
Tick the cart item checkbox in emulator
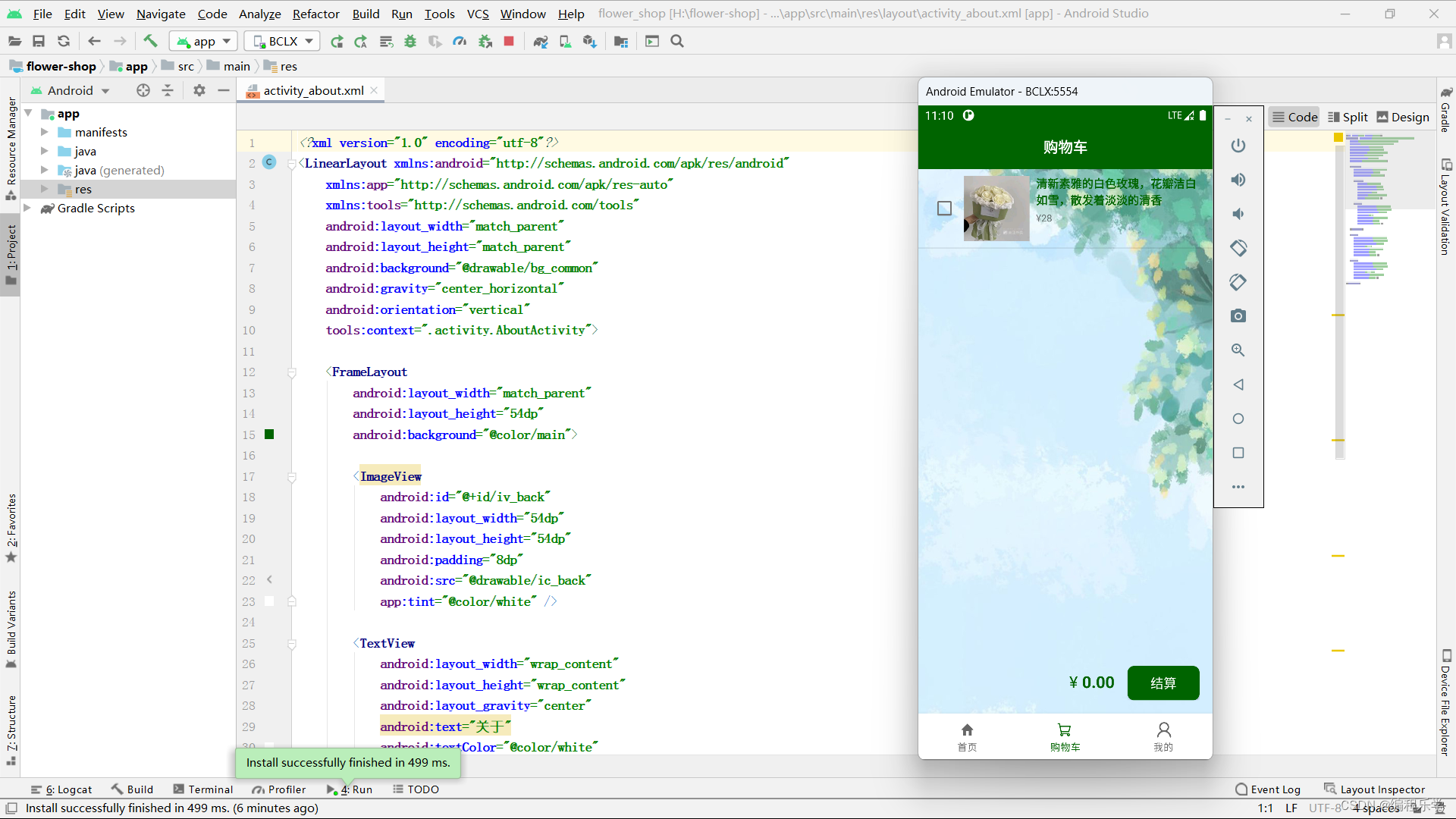click(x=944, y=208)
